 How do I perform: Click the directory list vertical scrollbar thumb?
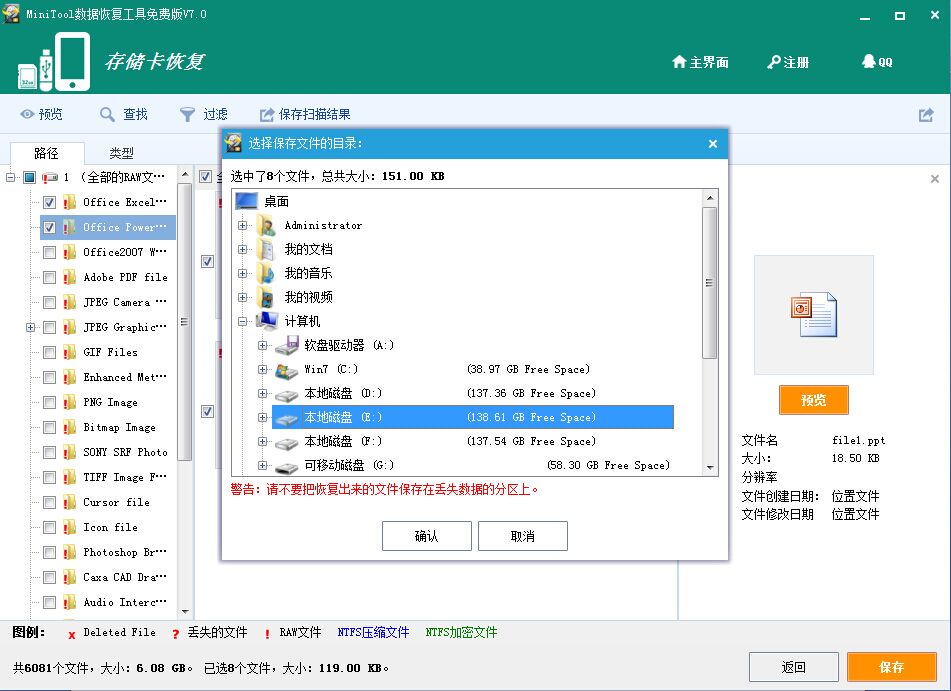tap(710, 283)
